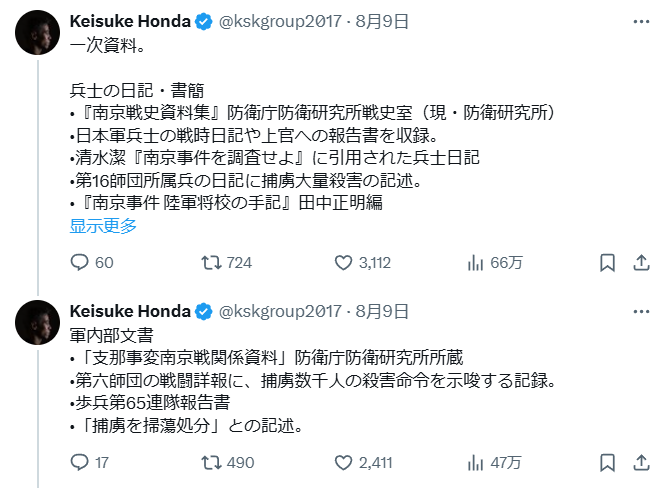Share the second tweet
Screen dimensions: 662x488
pos(639,463)
